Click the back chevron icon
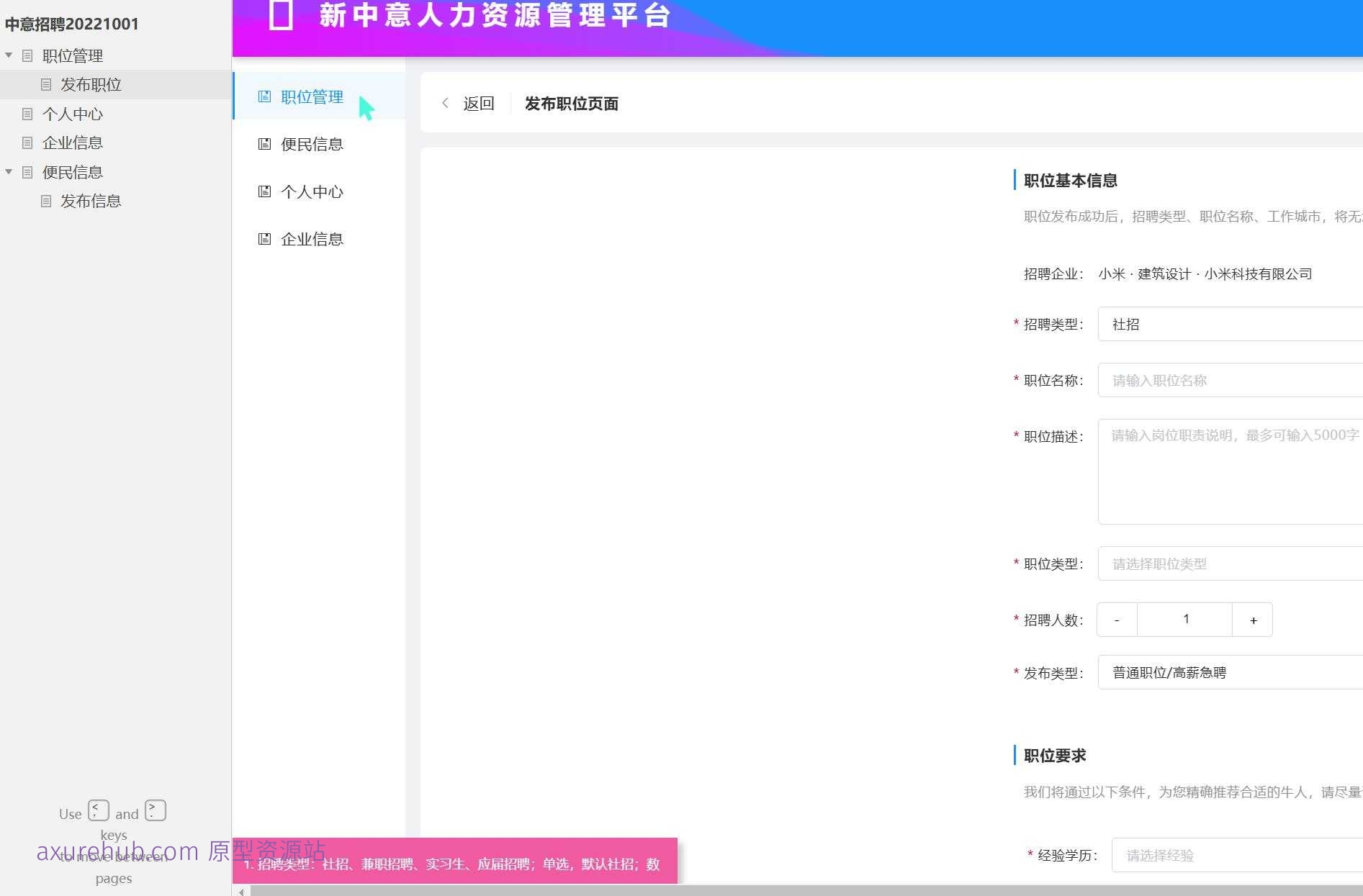This screenshot has height=896, width=1363. click(445, 103)
